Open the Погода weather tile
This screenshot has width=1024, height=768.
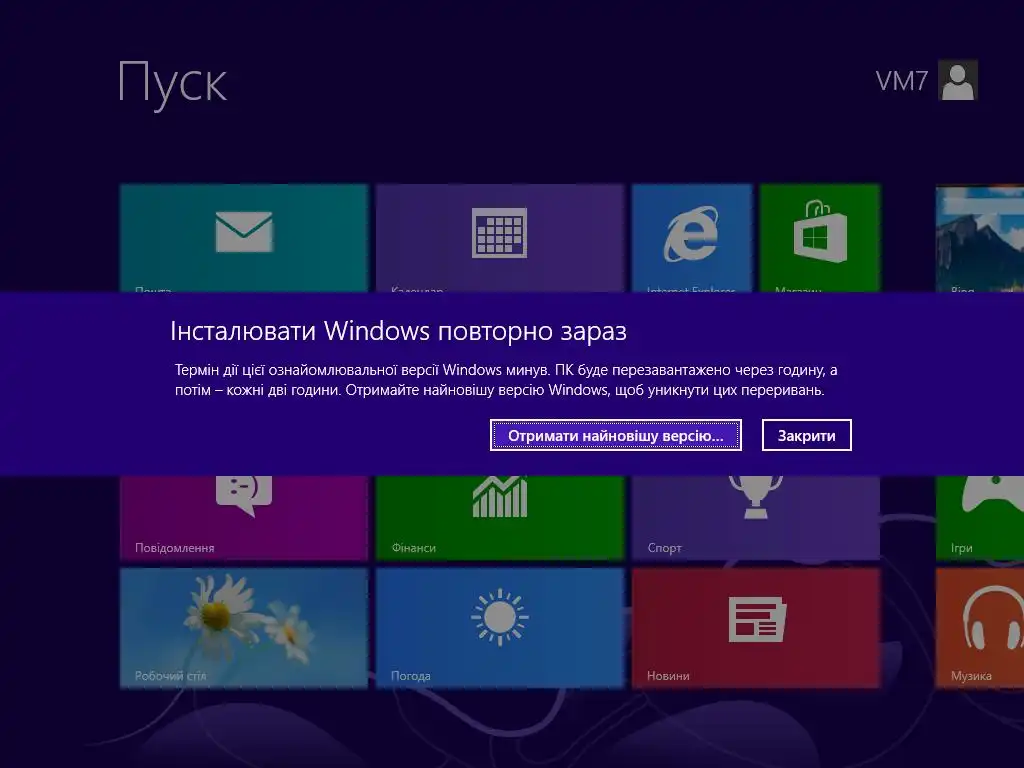(x=500, y=628)
